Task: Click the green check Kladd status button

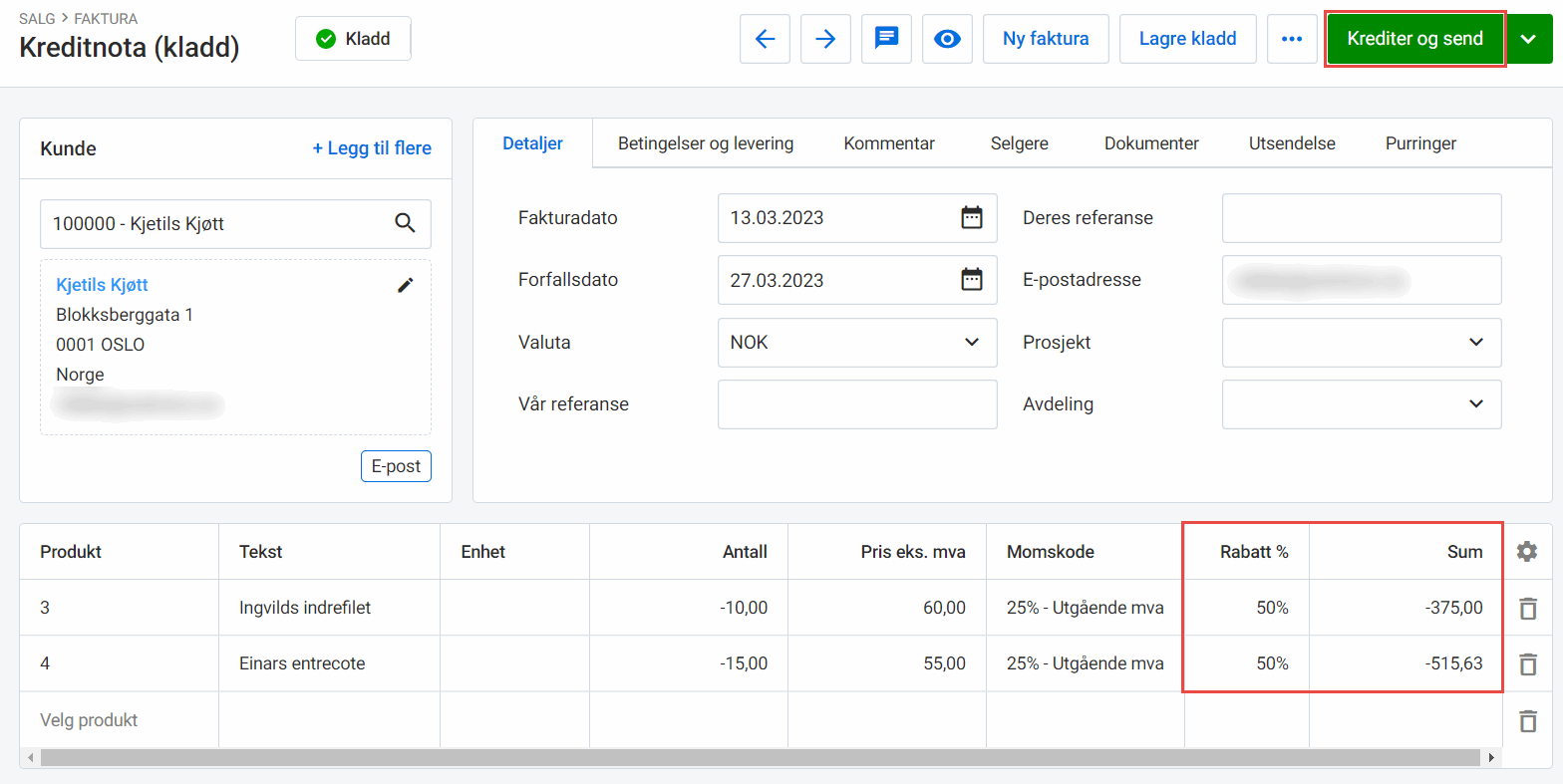Action: (353, 39)
